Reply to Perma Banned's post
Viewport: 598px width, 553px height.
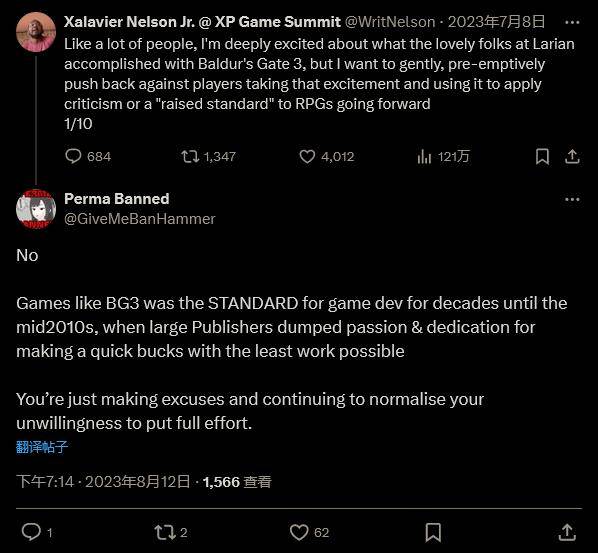tap(37, 532)
